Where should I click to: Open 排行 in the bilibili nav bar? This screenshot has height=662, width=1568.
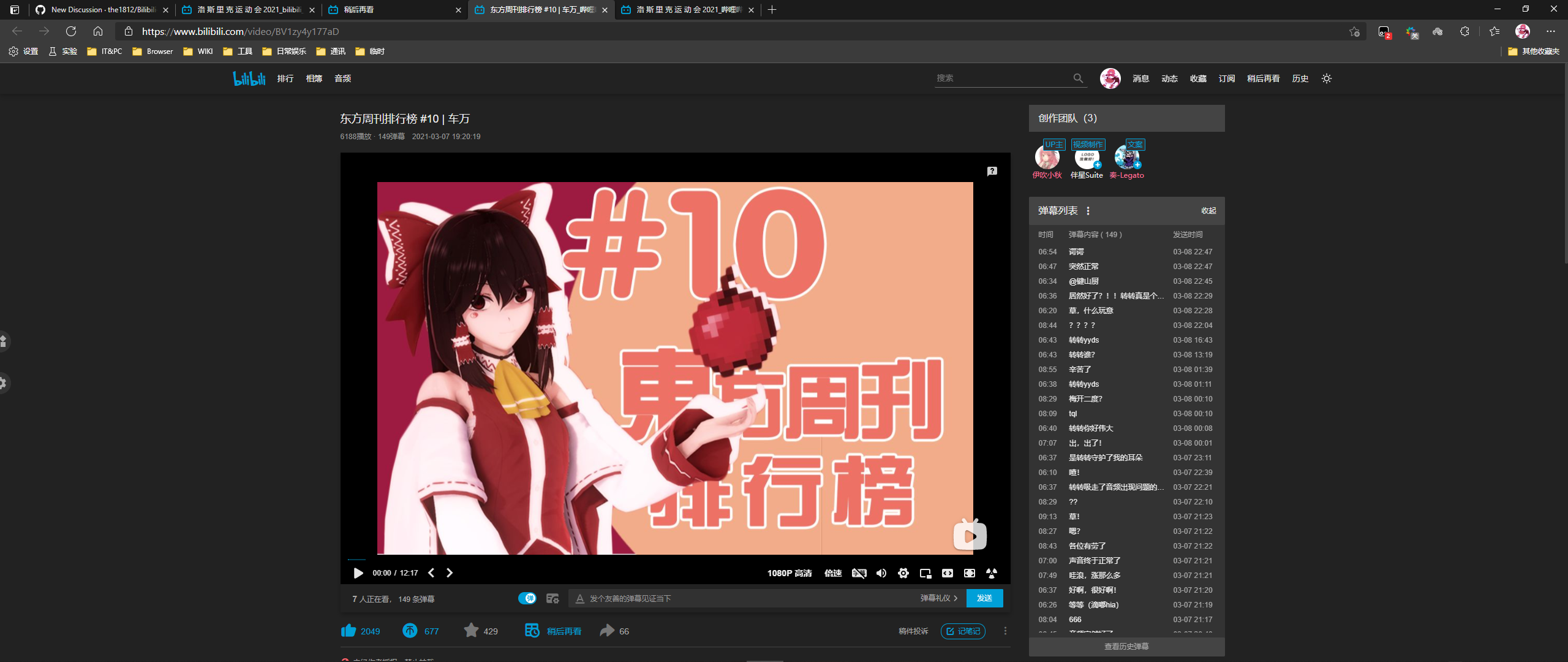[x=285, y=78]
